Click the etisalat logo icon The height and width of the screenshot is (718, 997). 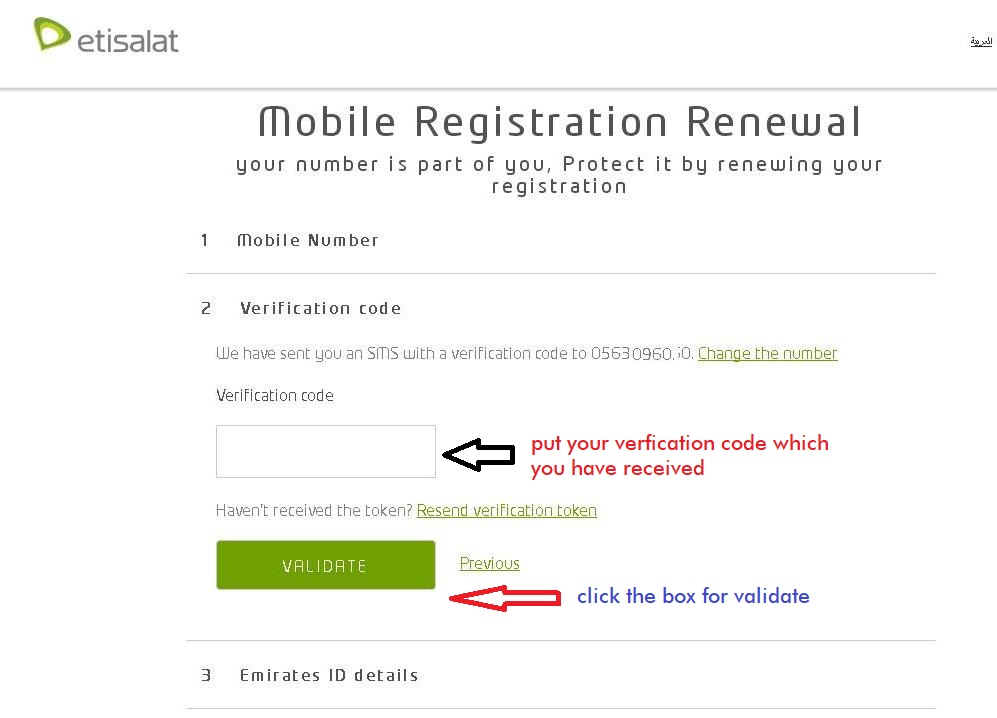click(x=52, y=35)
